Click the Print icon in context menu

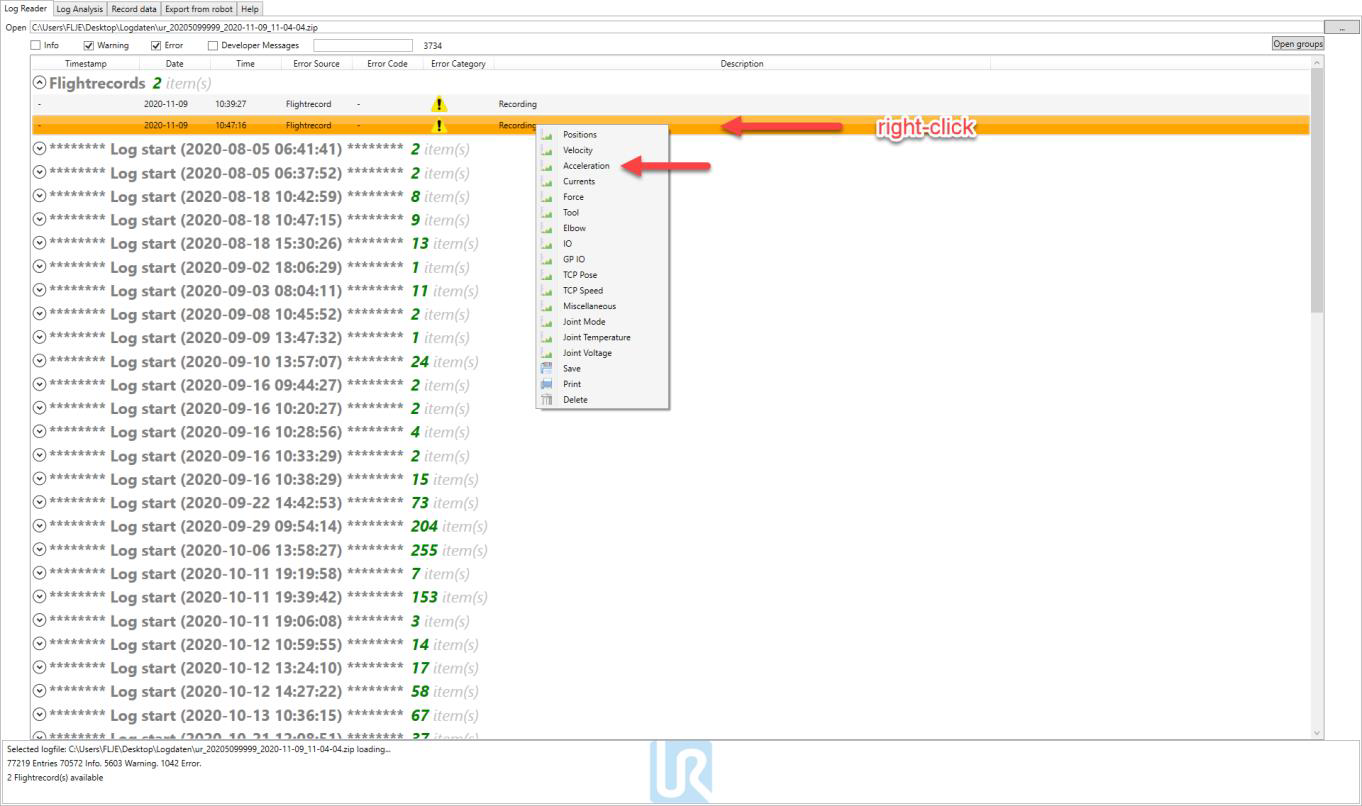pyautogui.click(x=547, y=384)
